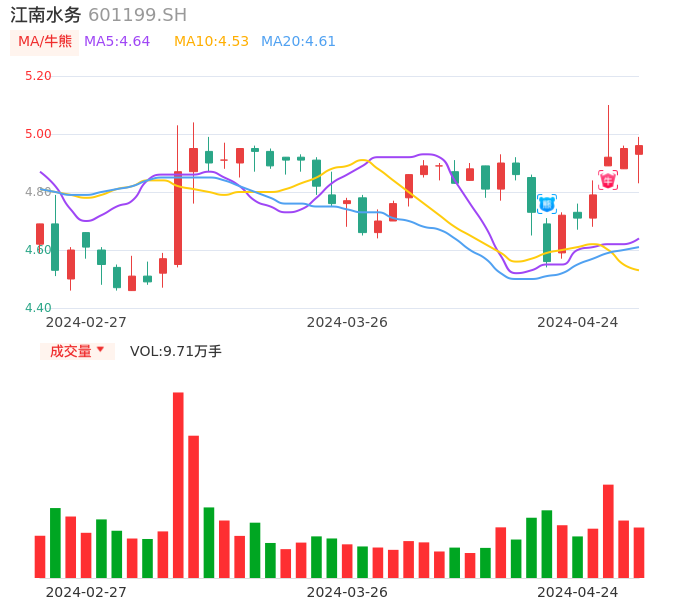This screenshot has width=686, height=606.
Task: Click the 2024-03-26 date label on price axis
Action: pyautogui.click(x=347, y=322)
